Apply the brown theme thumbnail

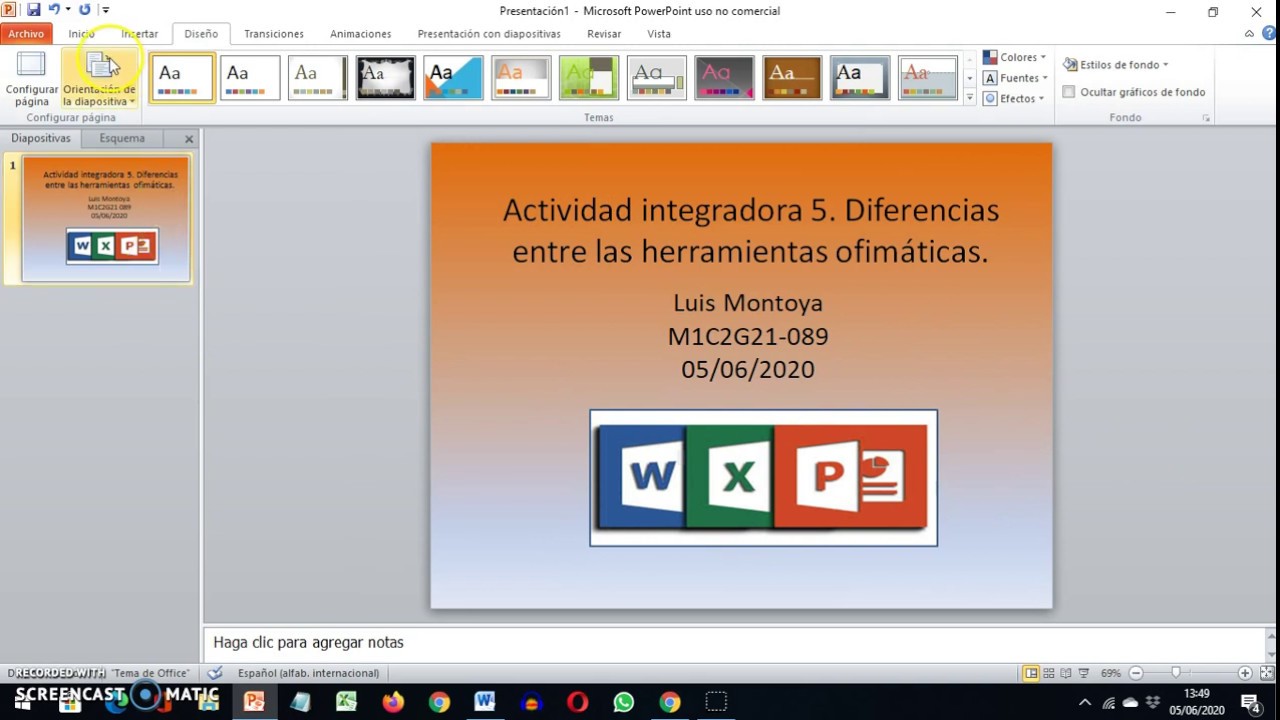(792, 78)
